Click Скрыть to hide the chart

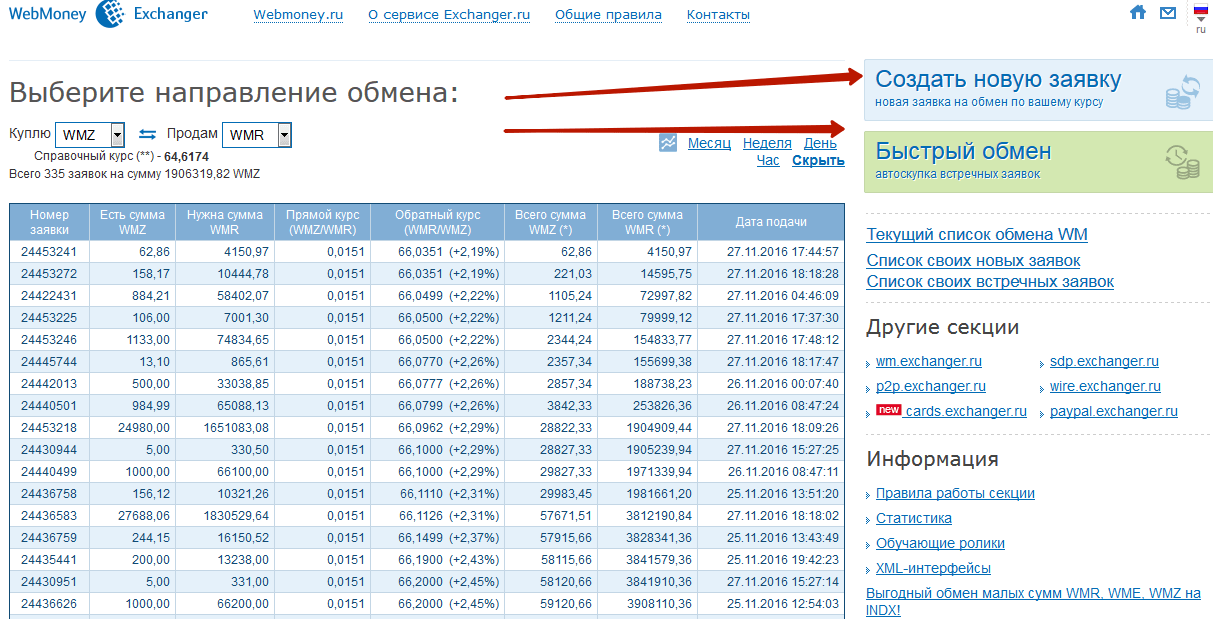point(818,160)
